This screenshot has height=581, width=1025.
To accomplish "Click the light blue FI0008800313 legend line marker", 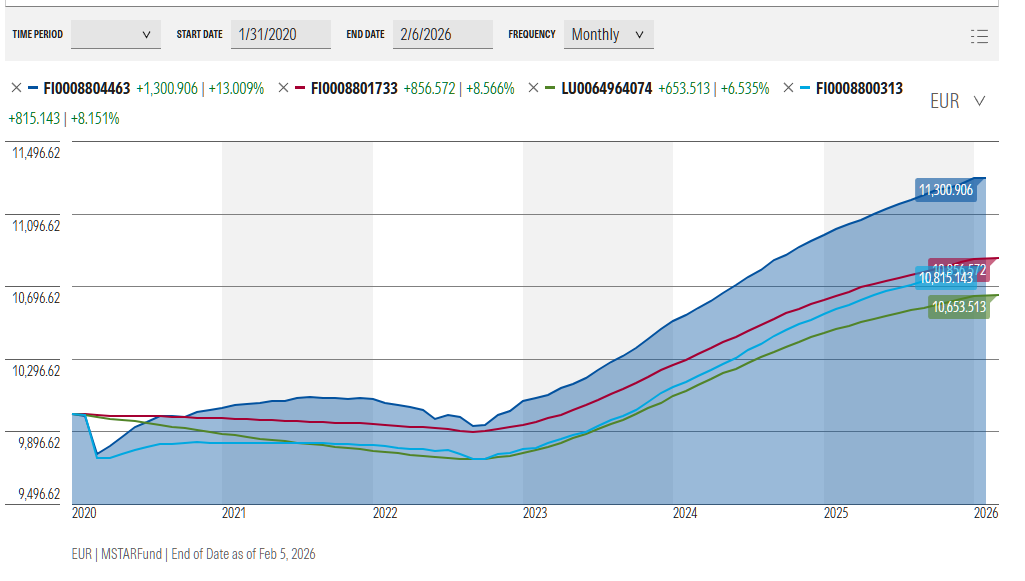I will coord(806,88).
